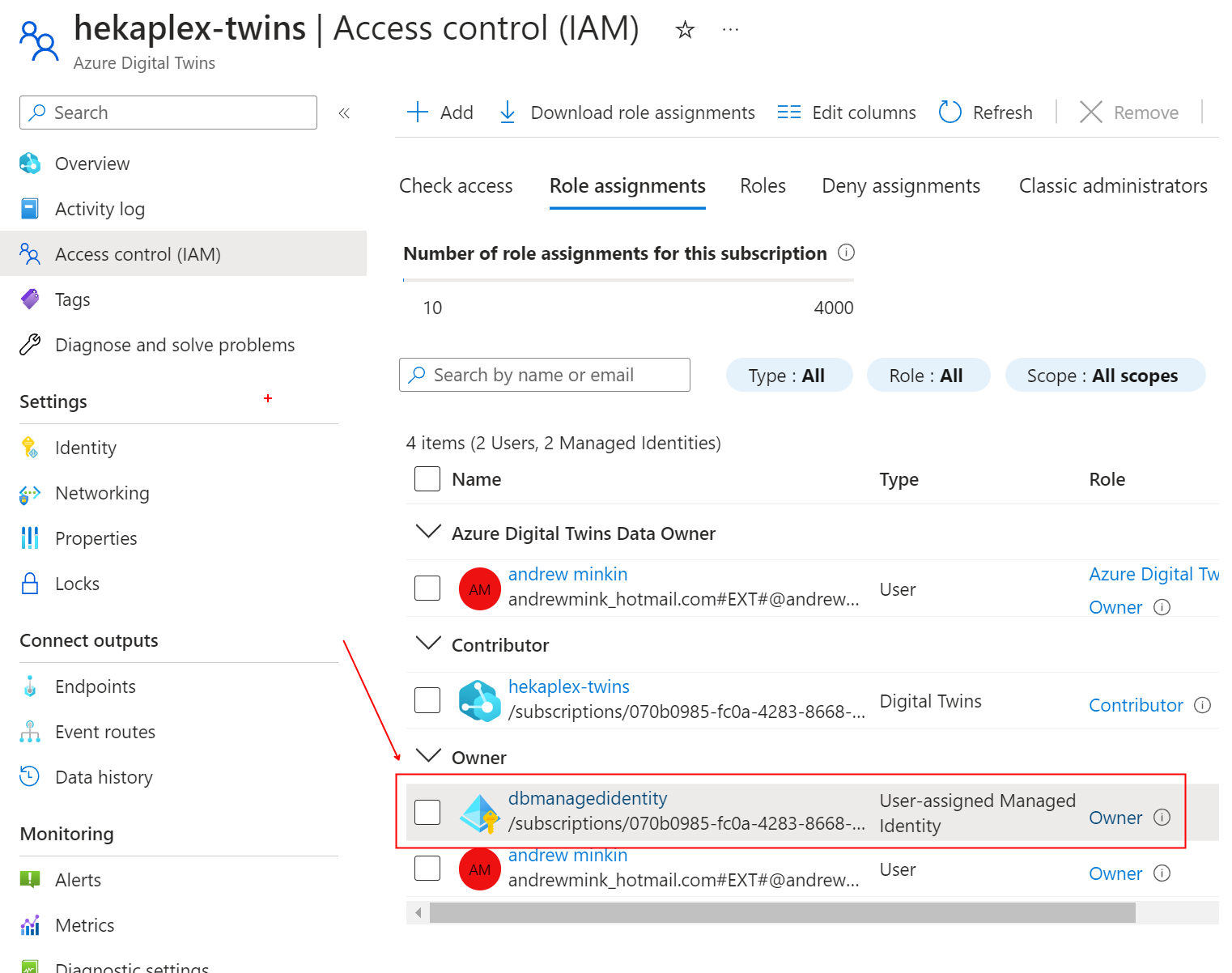1232x973 pixels.
Task: Collapse the Owner role group
Action: pyautogui.click(x=427, y=755)
